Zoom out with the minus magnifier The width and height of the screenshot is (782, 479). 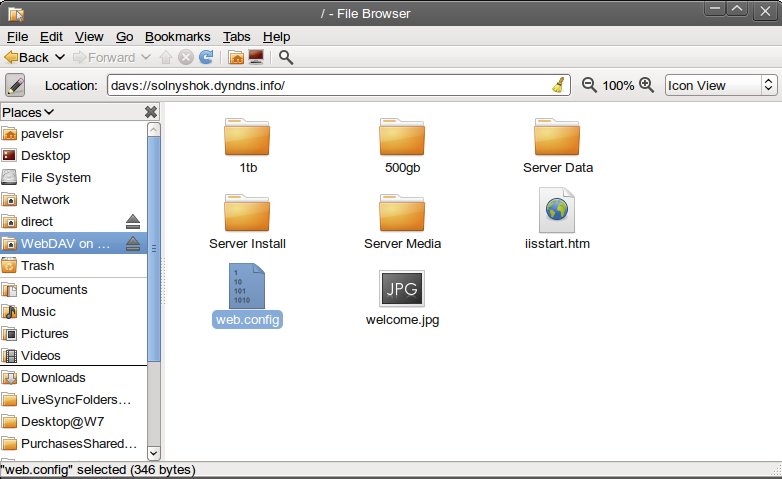589,85
